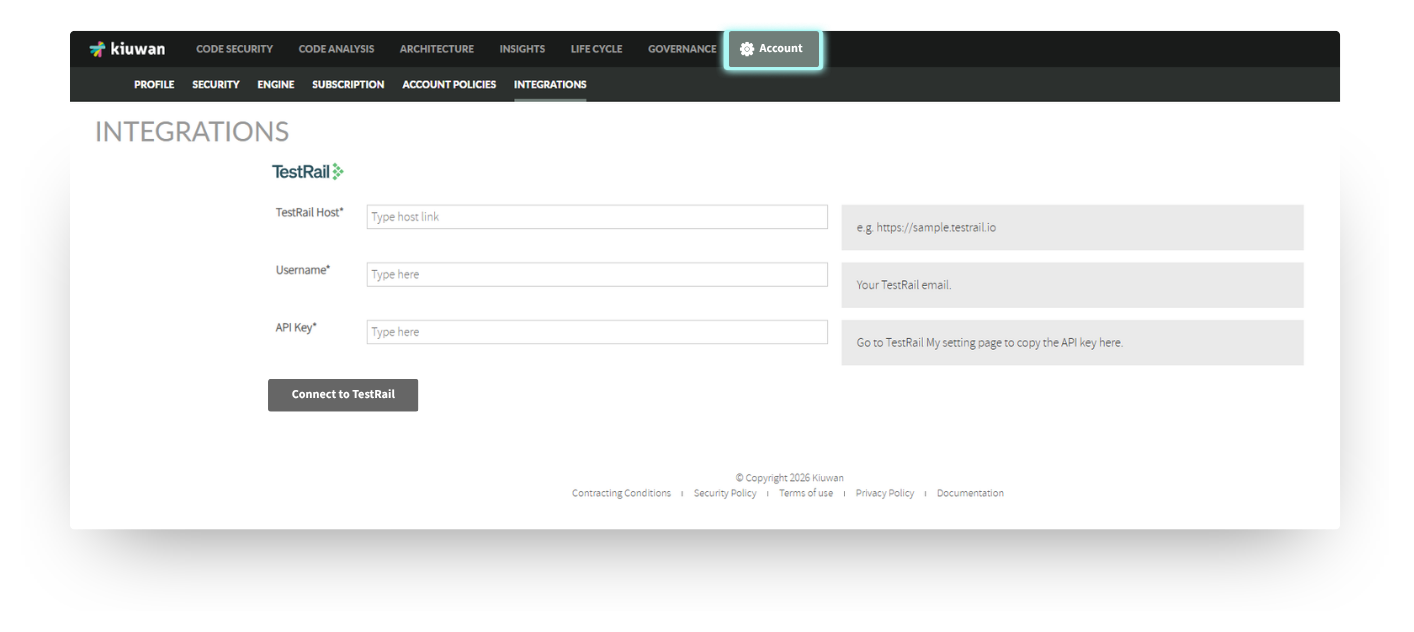Open the Documentation link
The width and height of the screenshot is (1414, 632).
pyautogui.click(x=969, y=492)
